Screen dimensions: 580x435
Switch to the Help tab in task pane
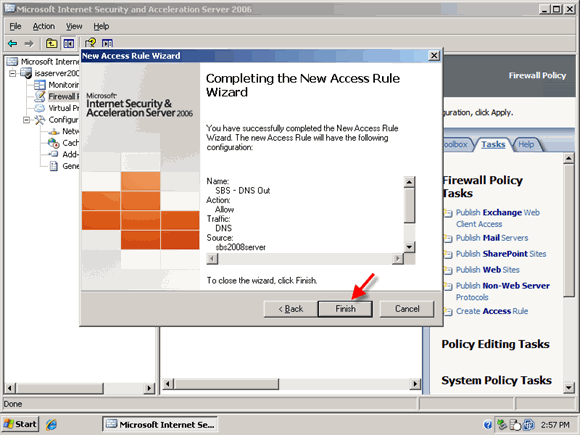(x=526, y=145)
